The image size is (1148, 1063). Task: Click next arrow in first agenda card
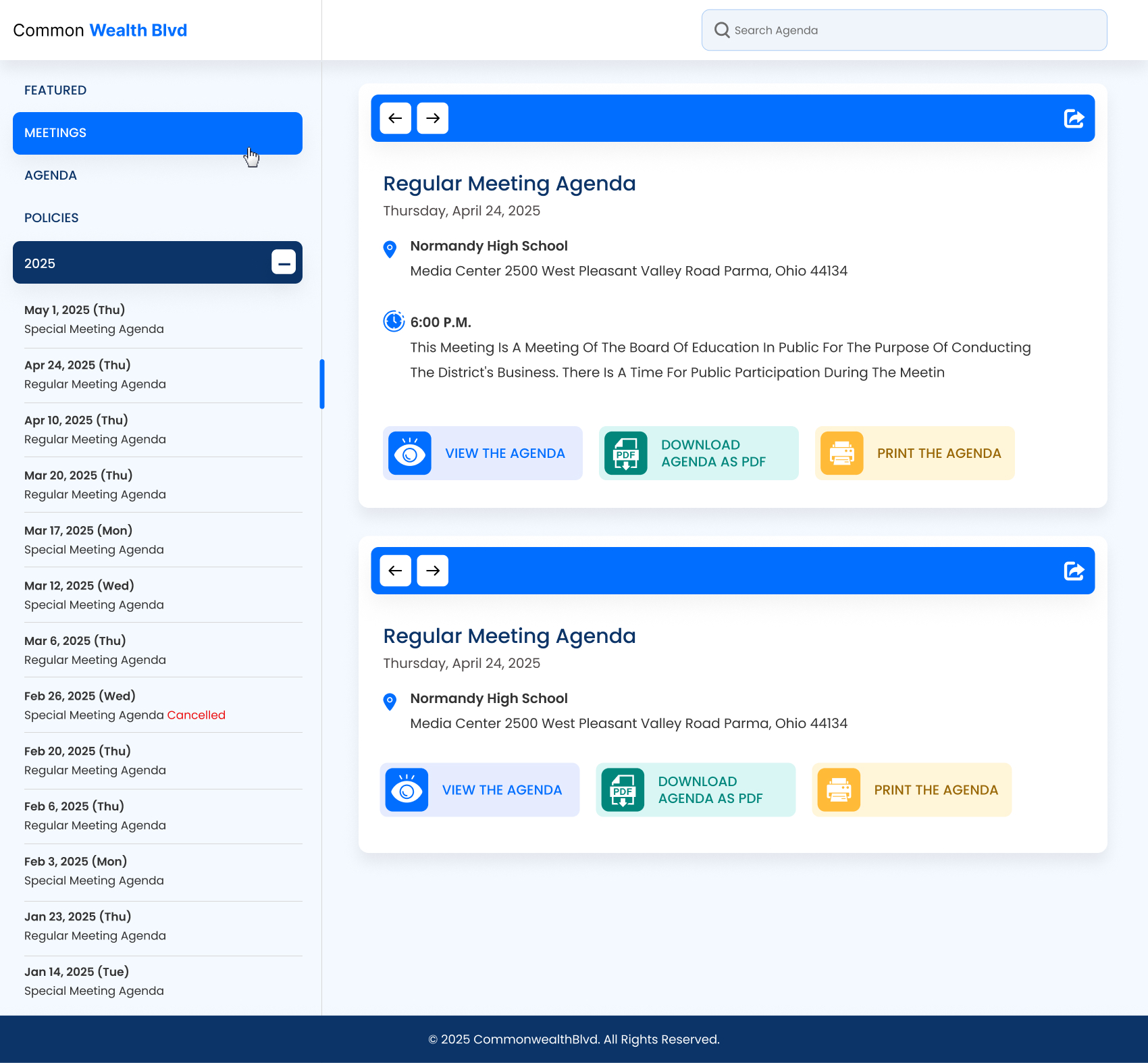(x=433, y=118)
